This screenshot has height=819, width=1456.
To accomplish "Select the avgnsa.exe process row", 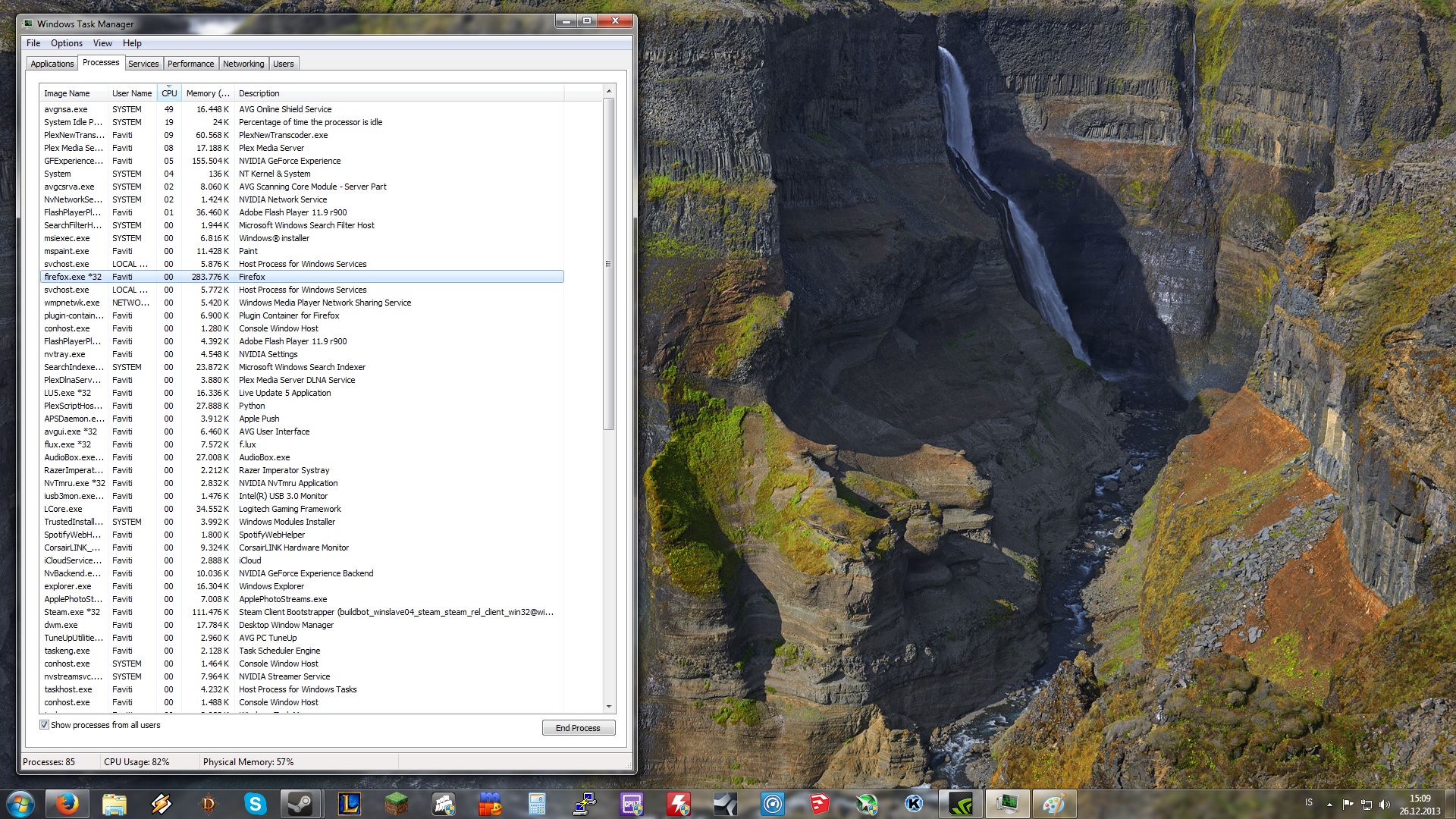I will [66, 109].
